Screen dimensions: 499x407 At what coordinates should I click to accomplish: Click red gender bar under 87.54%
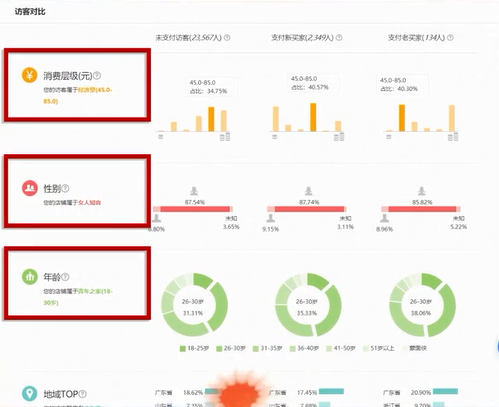[195, 209]
